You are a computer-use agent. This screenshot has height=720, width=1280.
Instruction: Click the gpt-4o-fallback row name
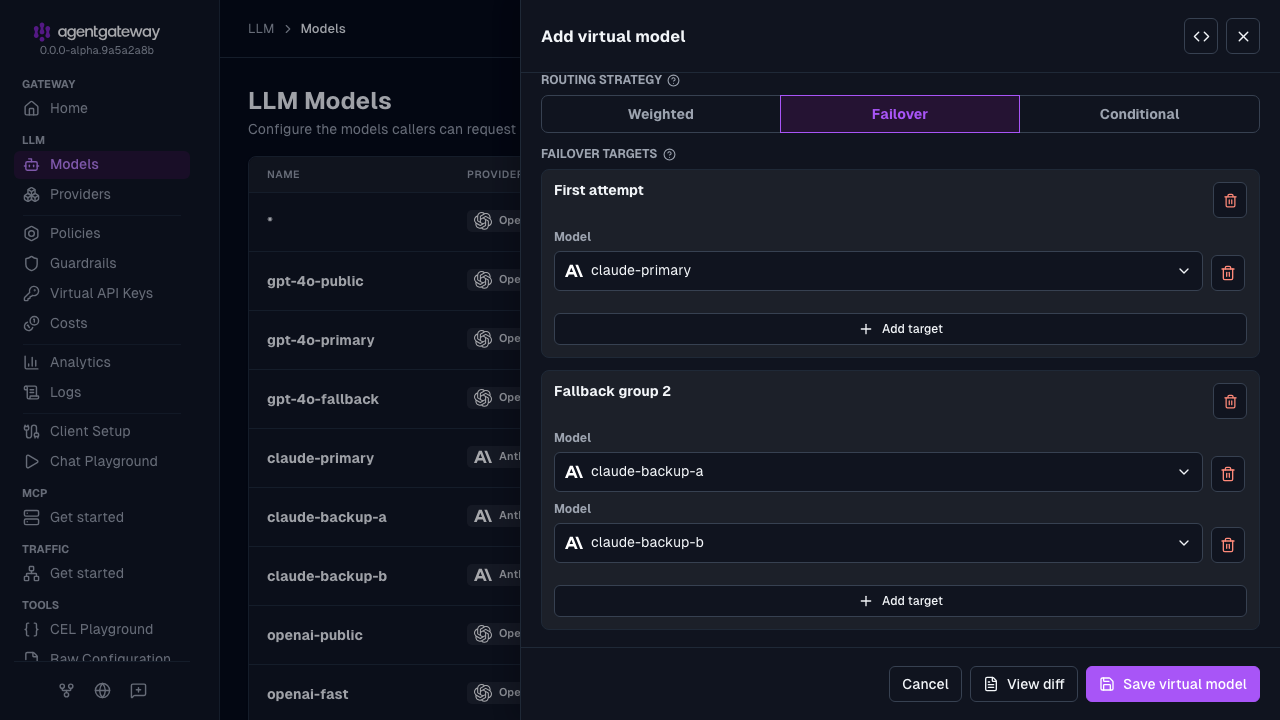(323, 399)
